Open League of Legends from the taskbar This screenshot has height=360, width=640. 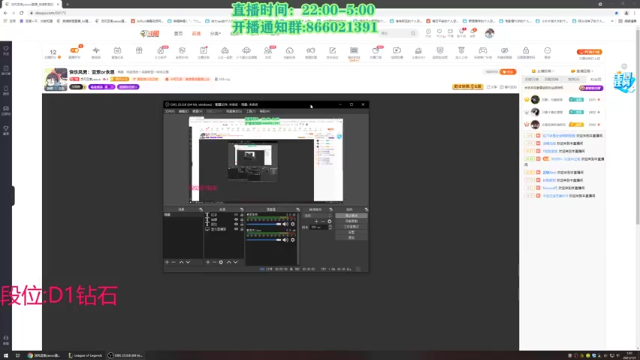click(85, 356)
